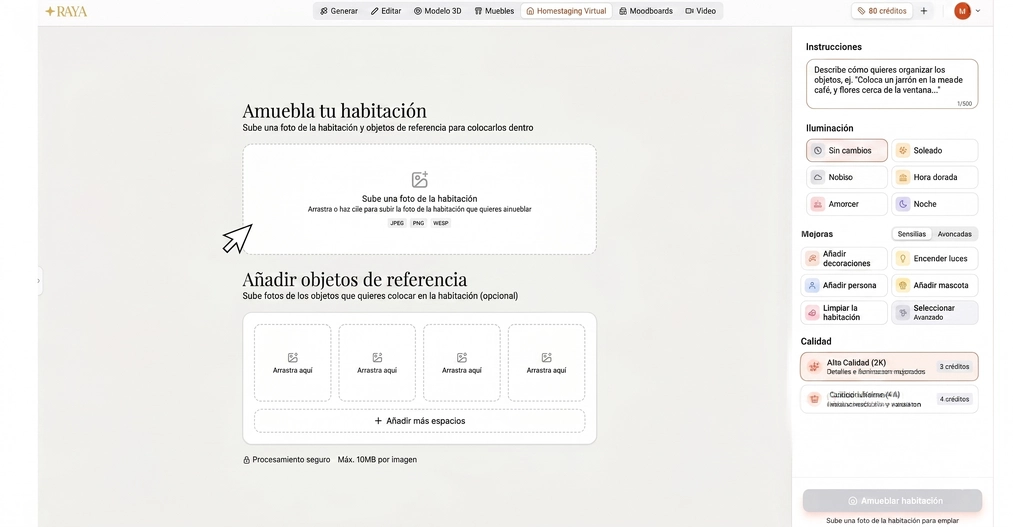1013x527 pixels.
Task: Switch Mejoras to Sensillas
Action: click(912, 234)
